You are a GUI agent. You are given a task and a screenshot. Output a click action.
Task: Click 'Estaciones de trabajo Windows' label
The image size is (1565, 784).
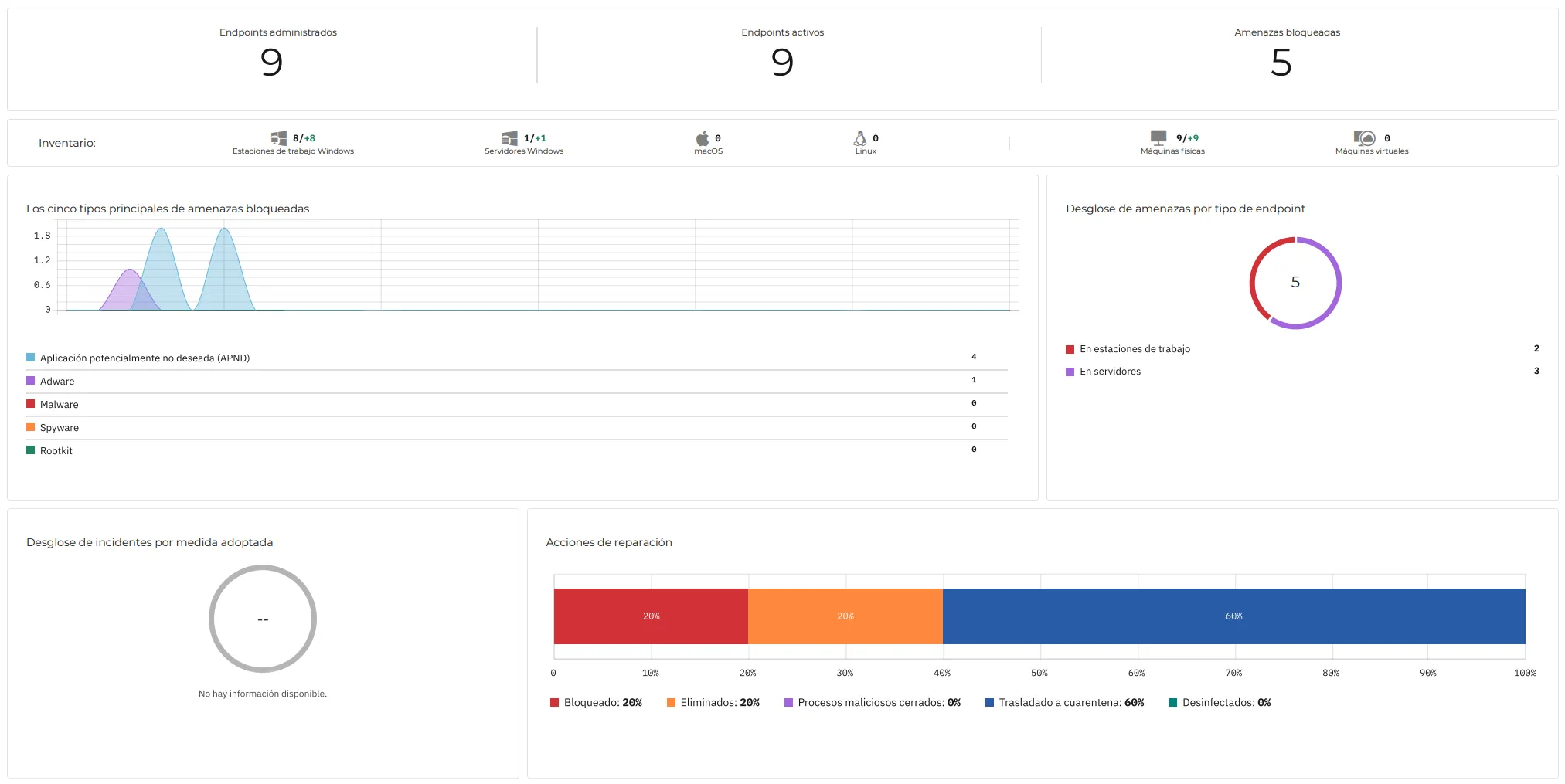pyautogui.click(x=293, y=151)
